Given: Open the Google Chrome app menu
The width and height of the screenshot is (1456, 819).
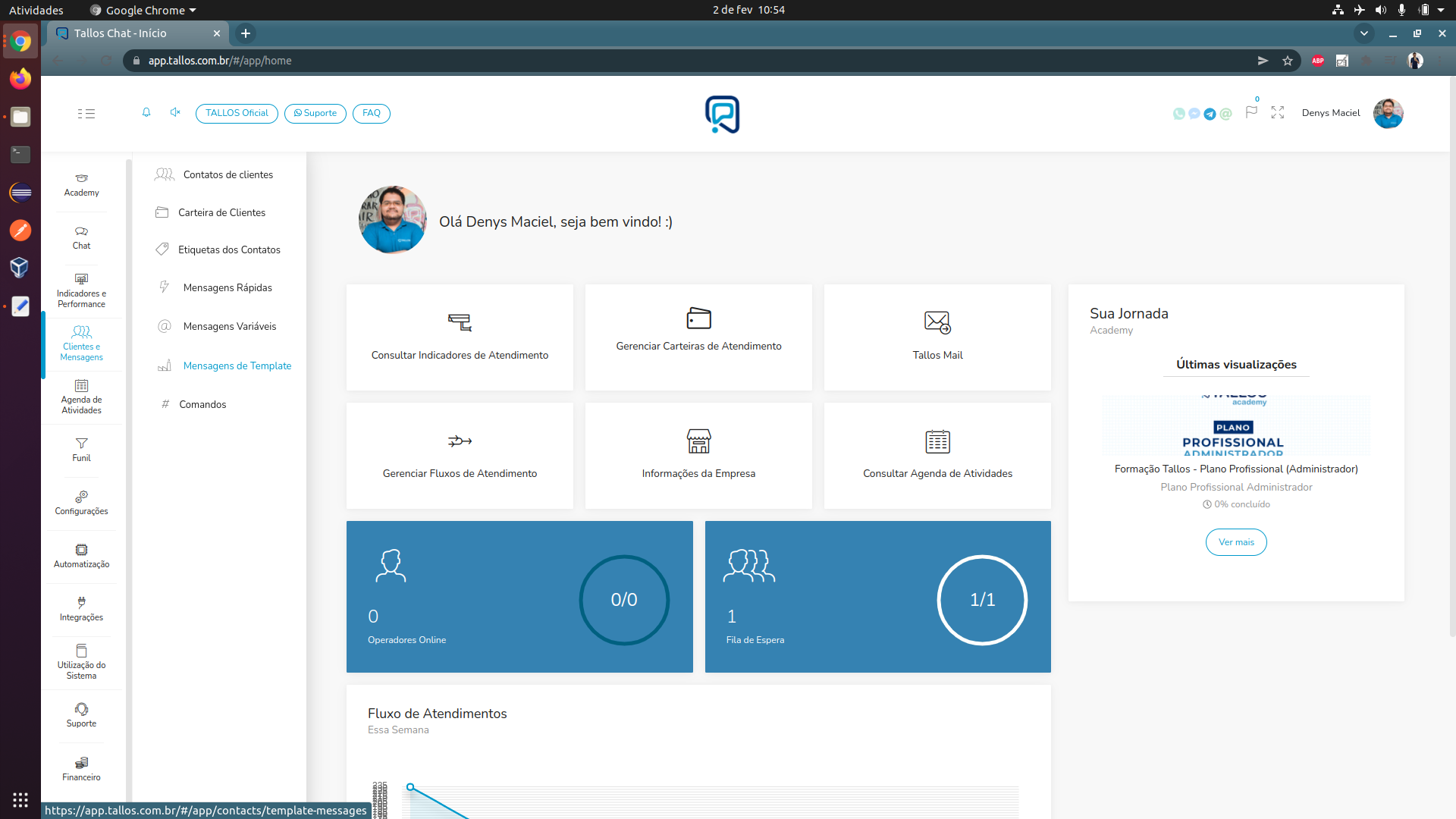Looking at the screenshot, I should click(144, 10).
